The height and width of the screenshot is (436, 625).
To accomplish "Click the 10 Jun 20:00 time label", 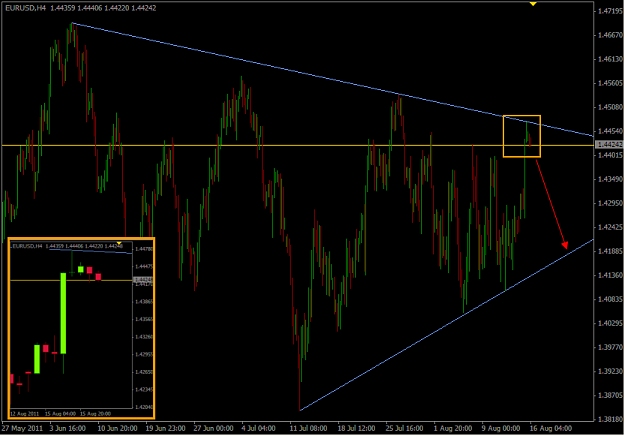I will [118, 428].
